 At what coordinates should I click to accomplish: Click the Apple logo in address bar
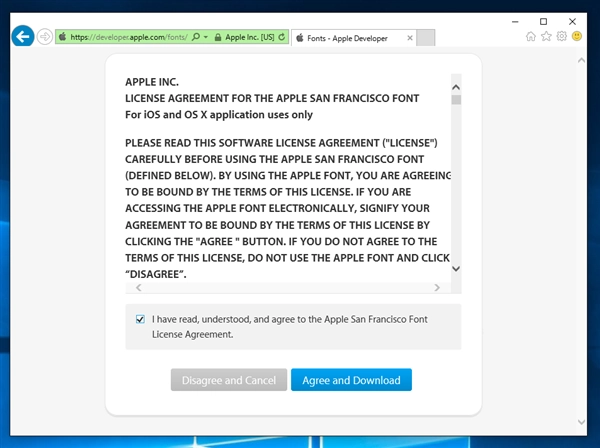62,37
